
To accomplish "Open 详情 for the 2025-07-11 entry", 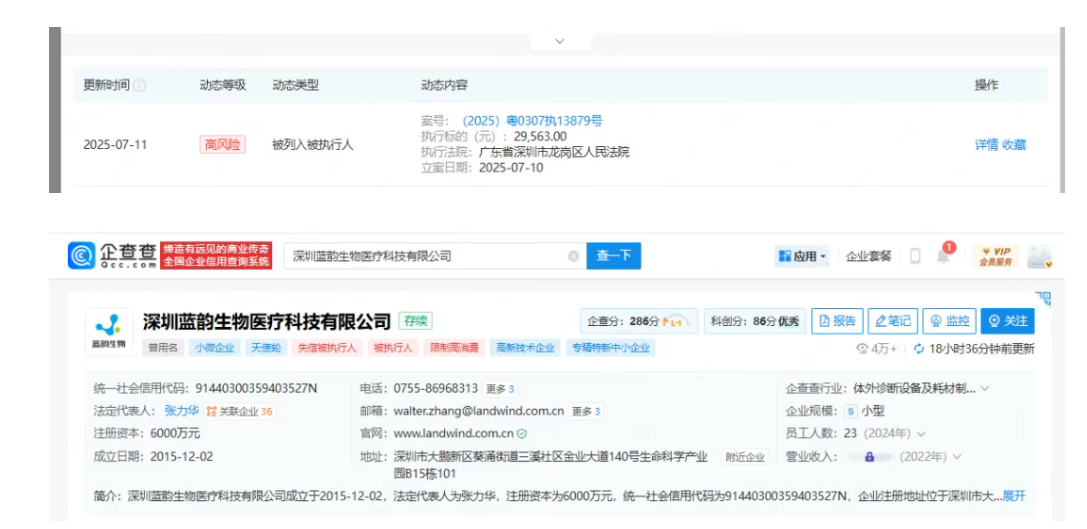I will coord(986,145).
